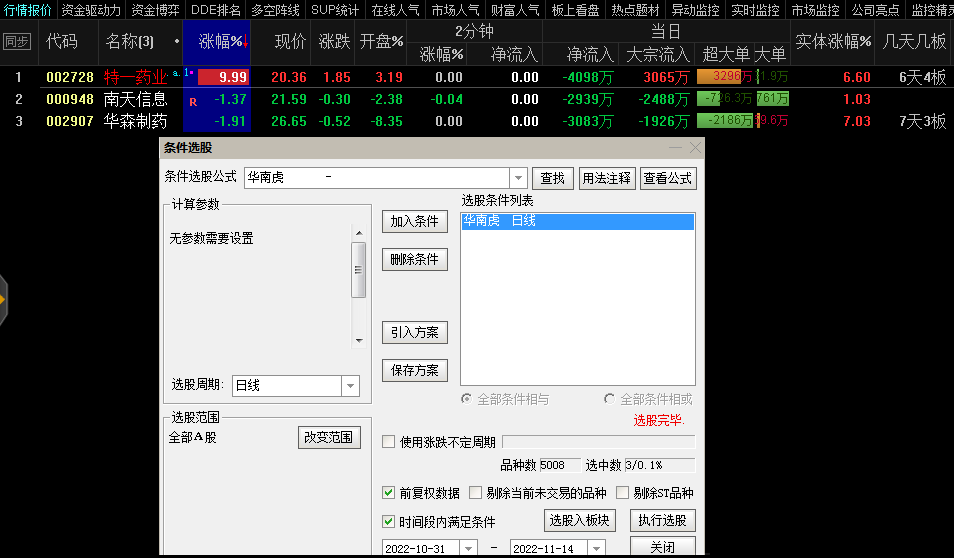The width and height of the screenshot is (954, 558).
Task: Sort by 现价 column header
Action: [x=290, y=41]
